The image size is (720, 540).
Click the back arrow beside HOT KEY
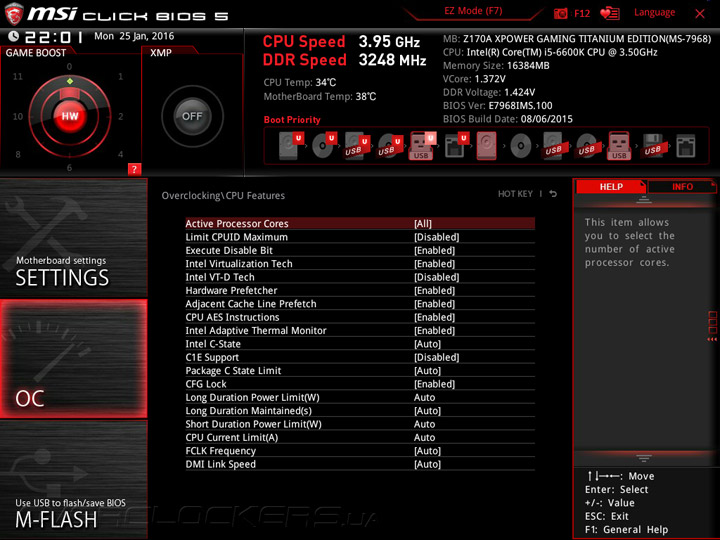pyautogui.click(x=553, y=194)
